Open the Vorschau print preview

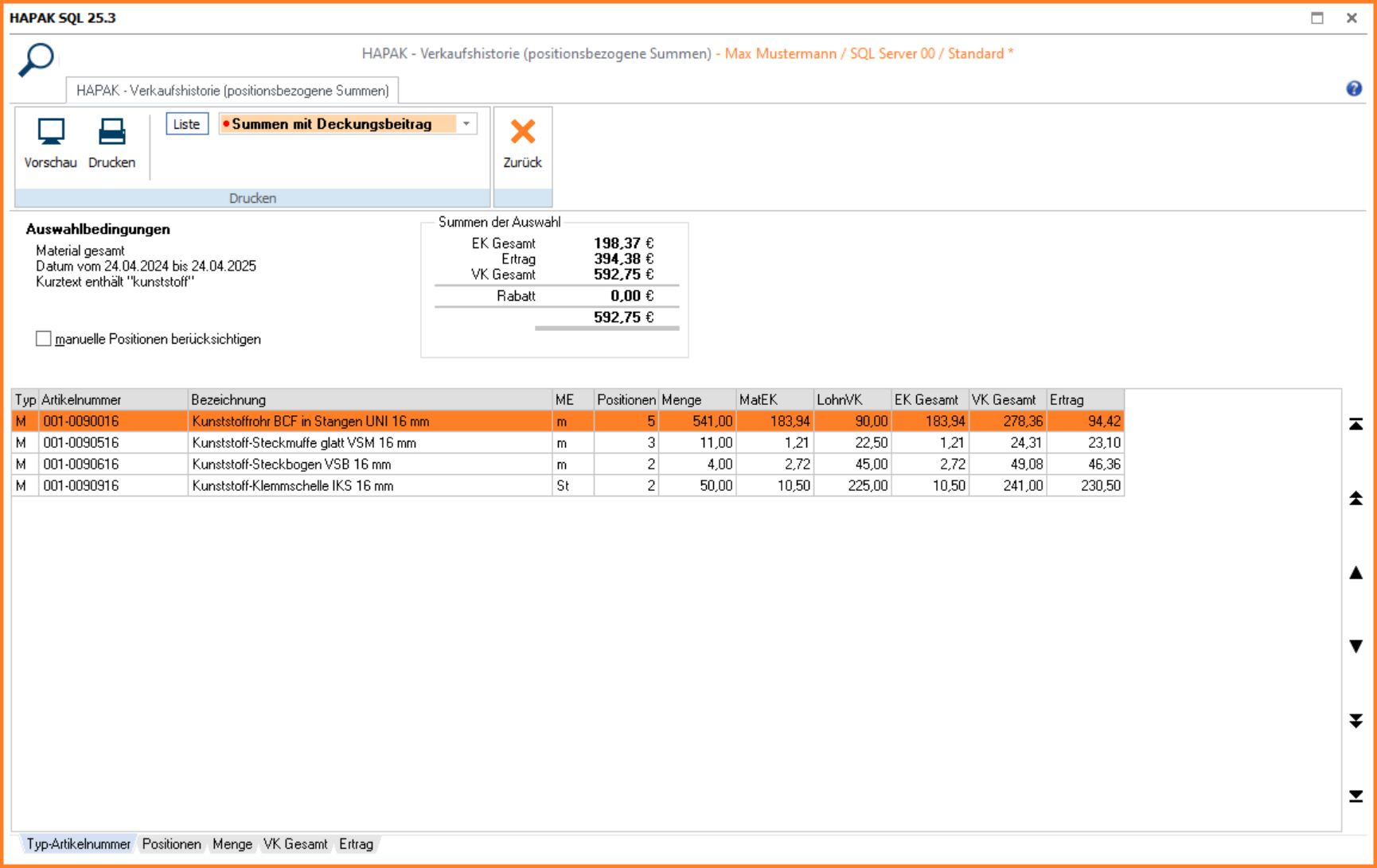coord(51,132)
